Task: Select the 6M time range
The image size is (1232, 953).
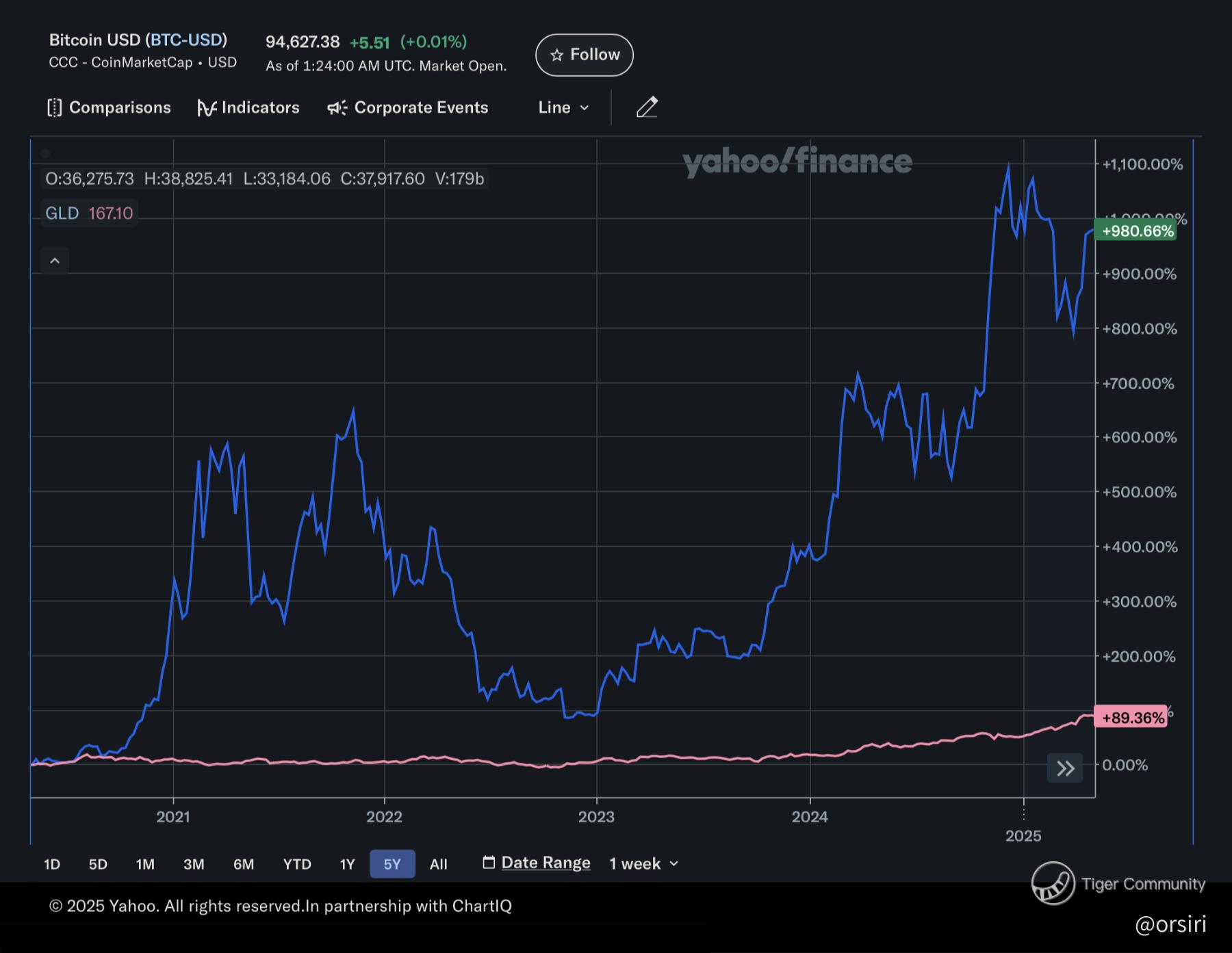Action: pyautogui.click(x=244, y=864)
